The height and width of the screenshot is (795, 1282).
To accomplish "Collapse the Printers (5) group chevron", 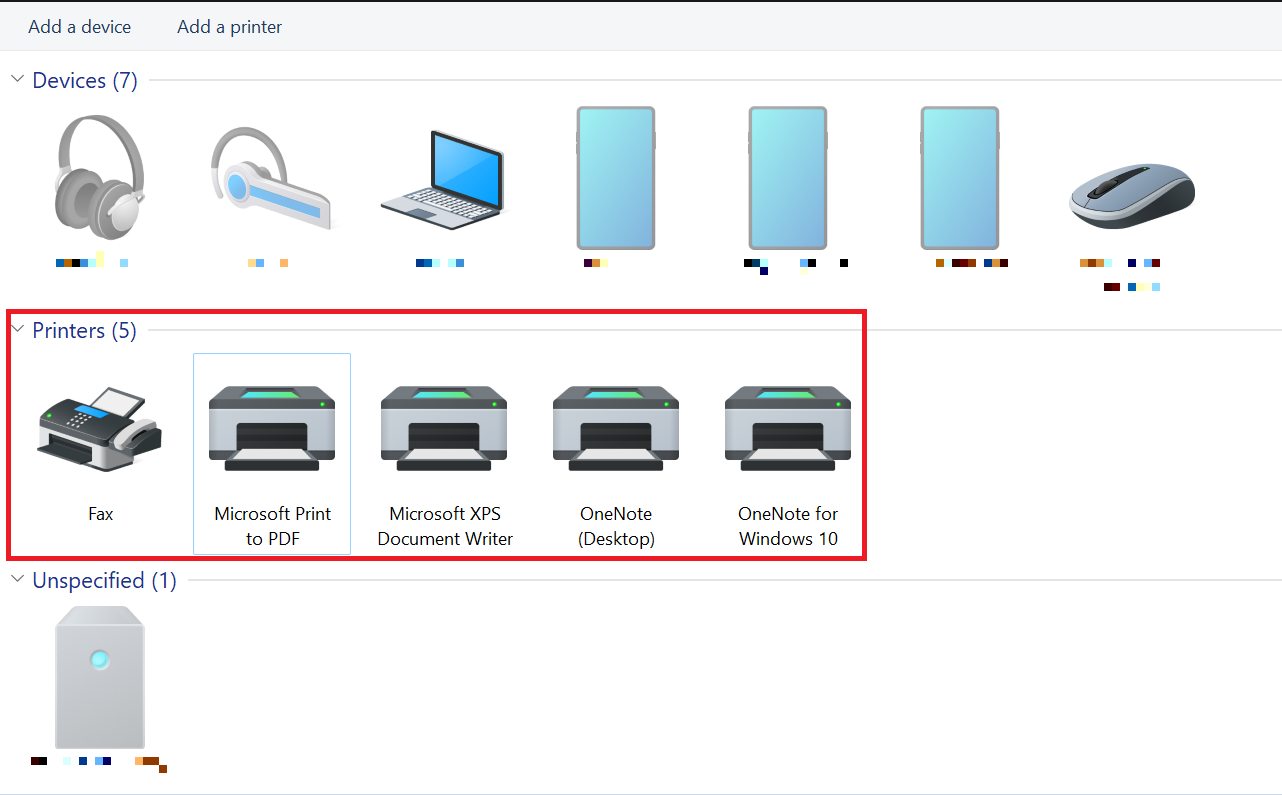I will (x=17, y=329).
